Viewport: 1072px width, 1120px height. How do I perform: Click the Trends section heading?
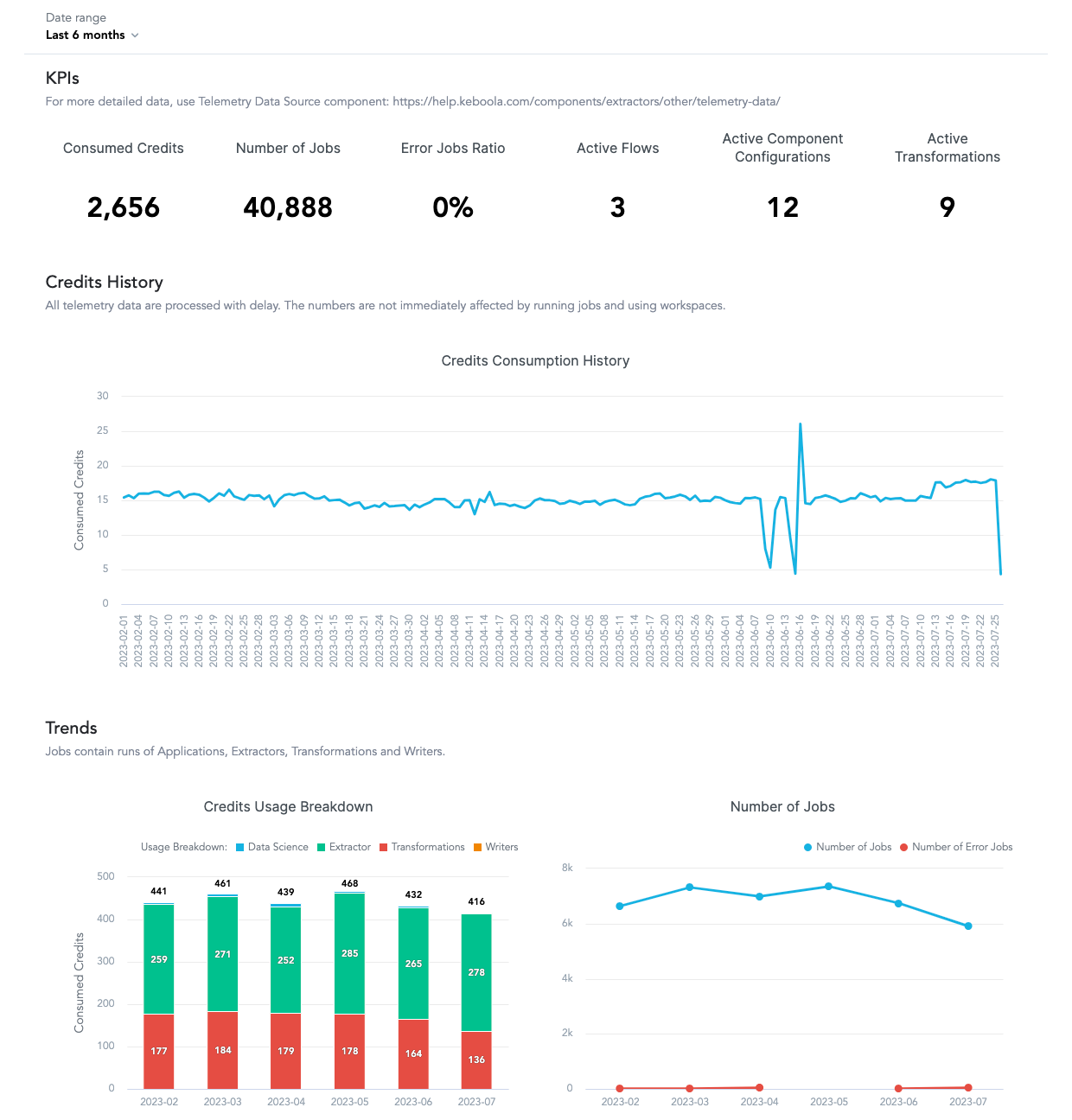(72, 729)
